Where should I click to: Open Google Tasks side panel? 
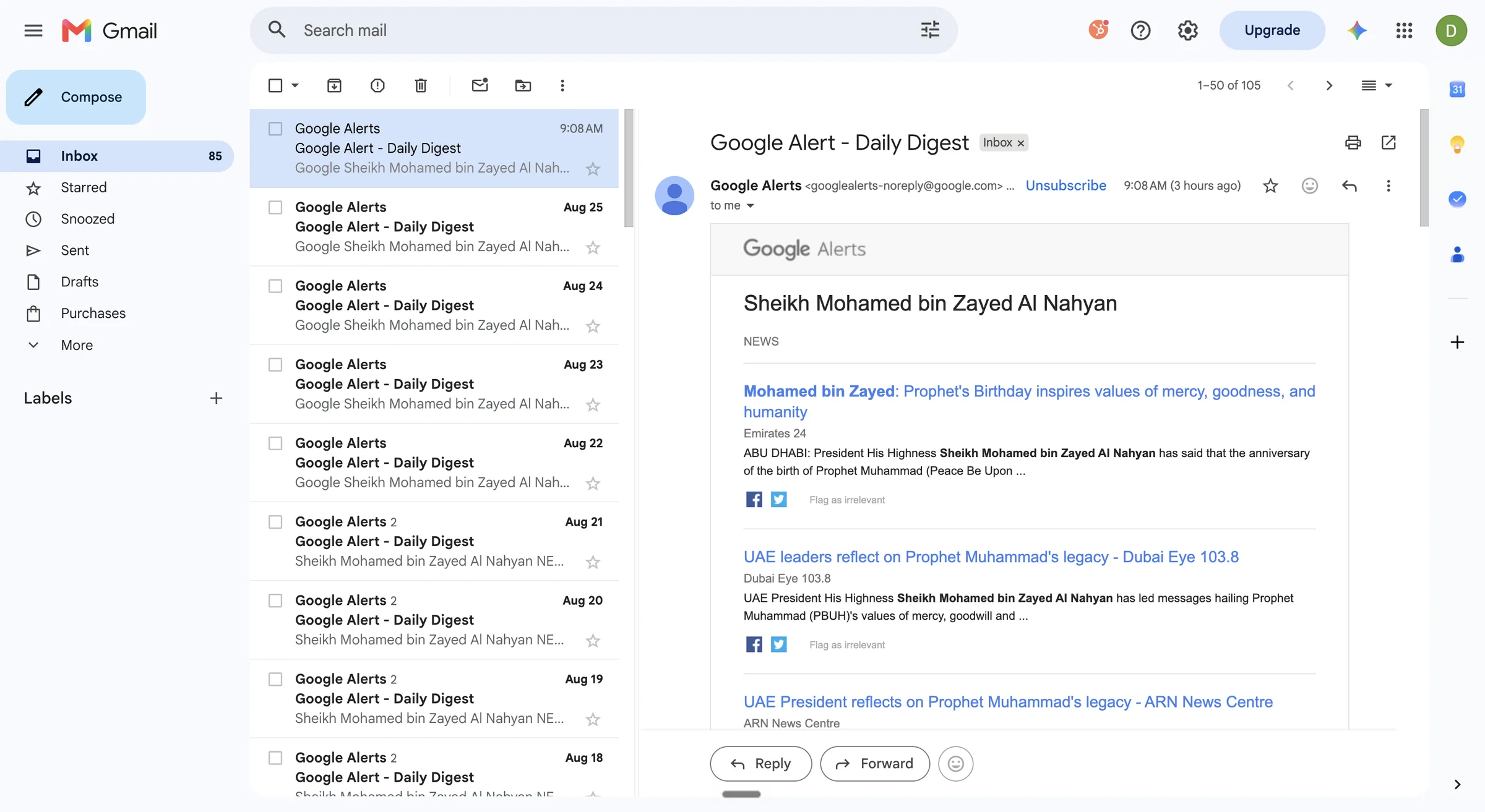[1457, 199]
